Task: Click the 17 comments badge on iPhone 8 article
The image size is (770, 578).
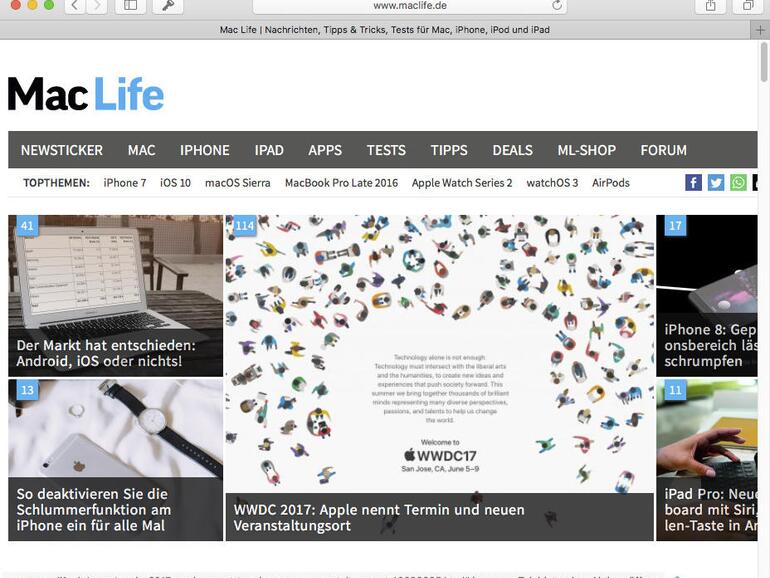Action: [x=675, y=225]
